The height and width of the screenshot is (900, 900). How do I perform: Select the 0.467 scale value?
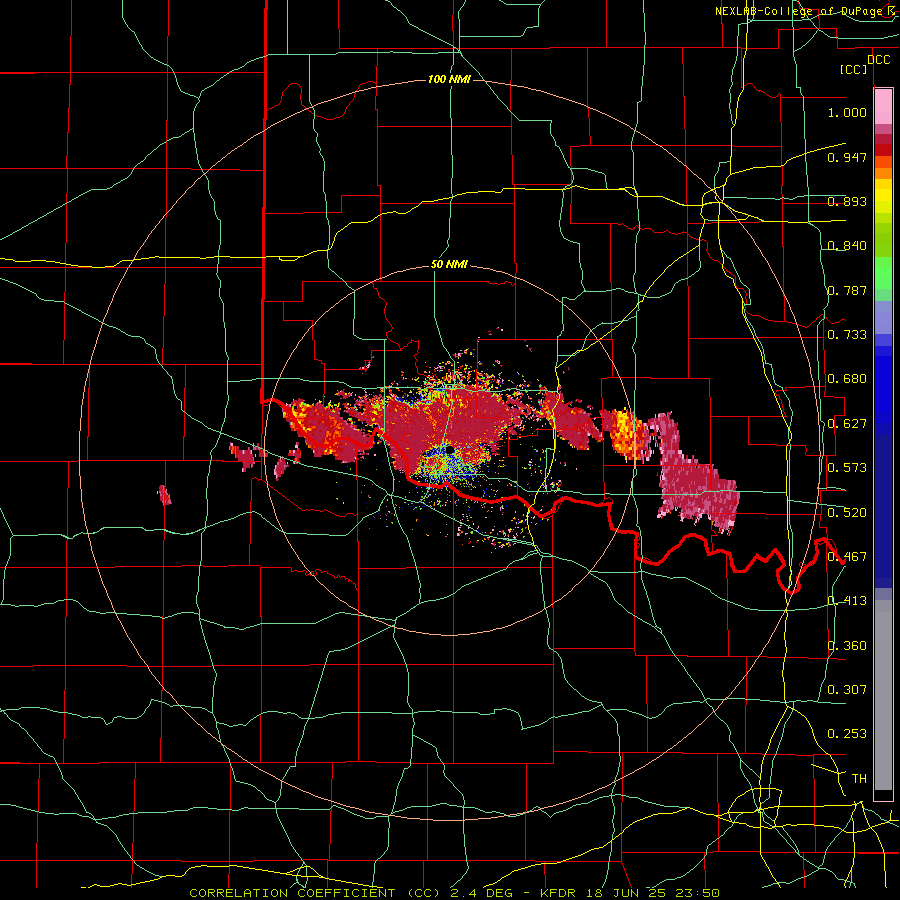(847, 557)
